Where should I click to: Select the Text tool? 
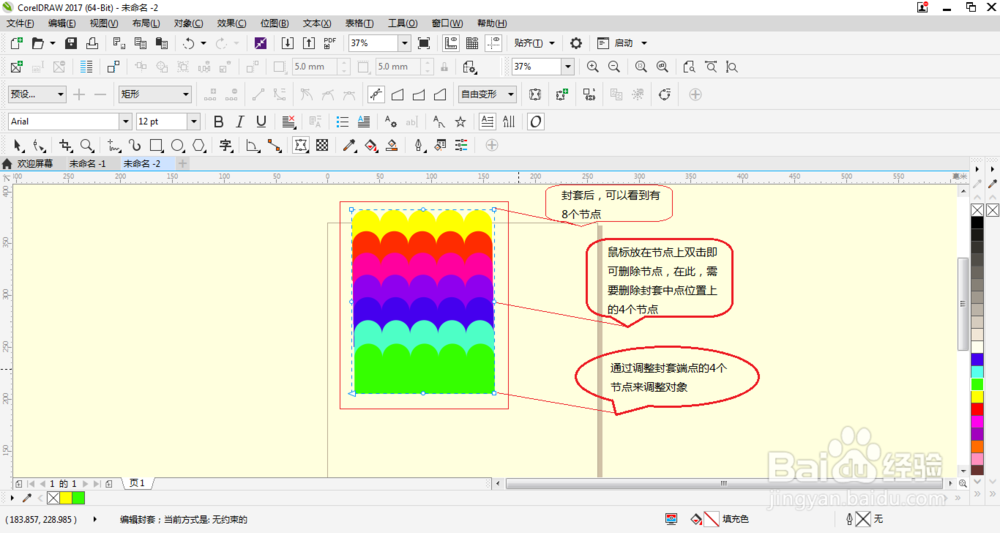click(225, 145)
